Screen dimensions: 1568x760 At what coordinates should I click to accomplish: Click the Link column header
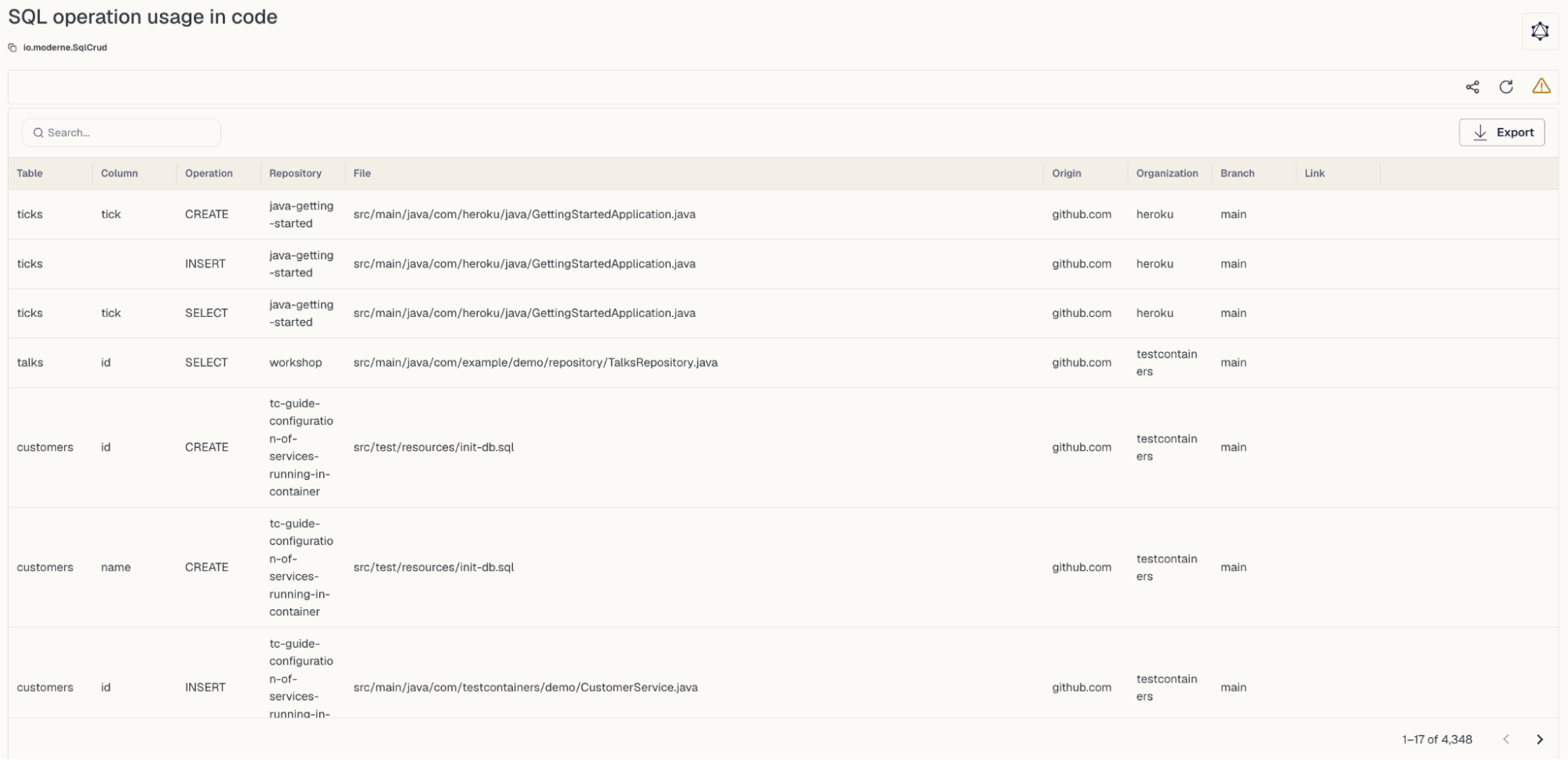pyautogui.click(x=1314, y=173)
